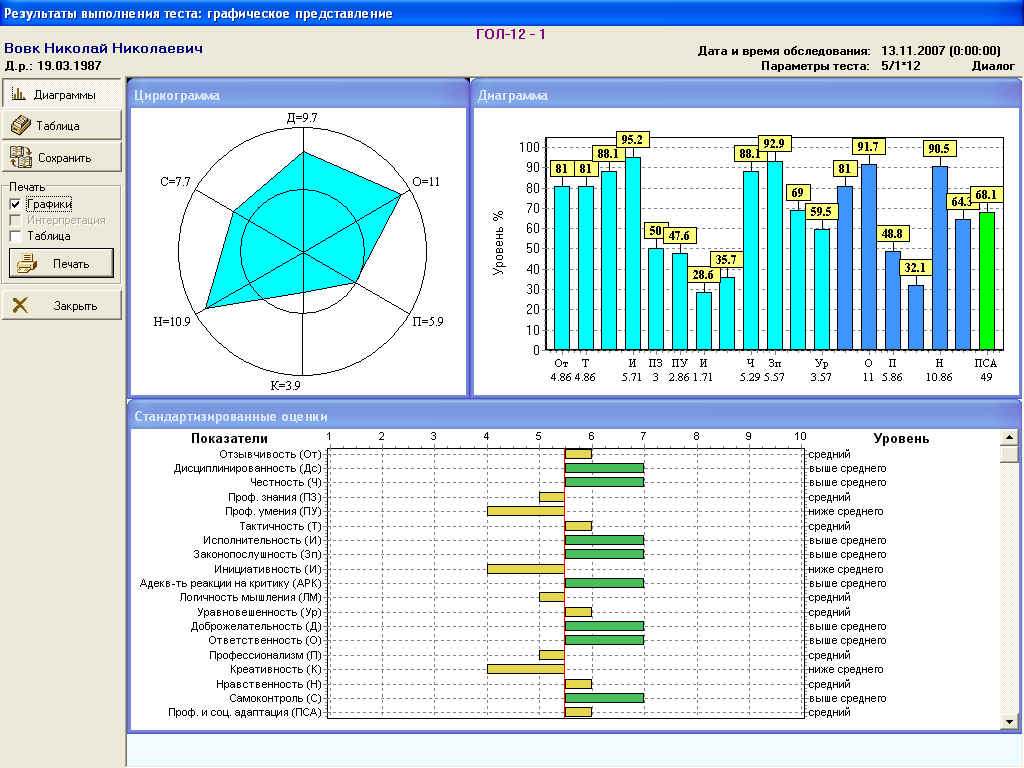Click the Отзывчивость (От) row label

point(270,454)
